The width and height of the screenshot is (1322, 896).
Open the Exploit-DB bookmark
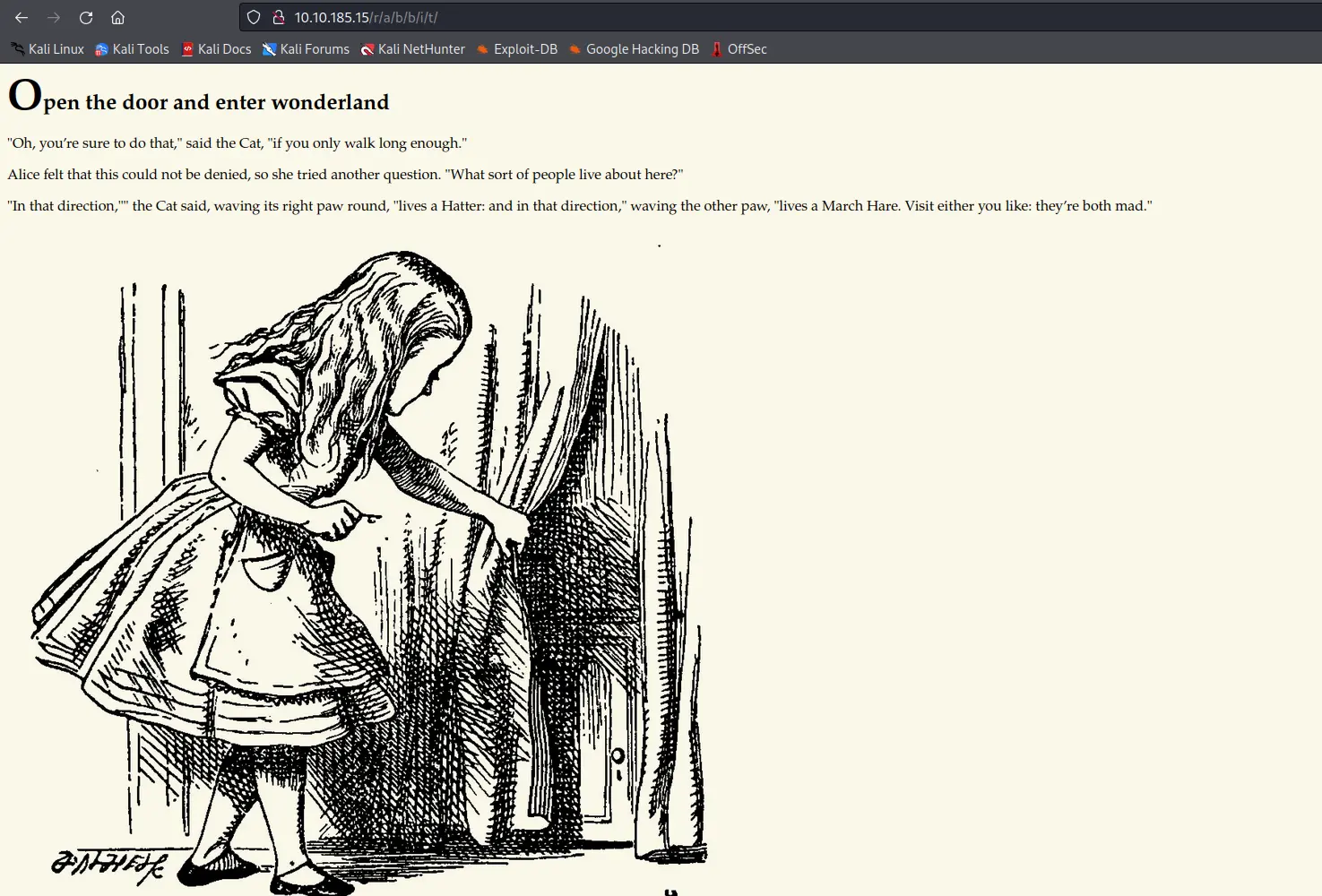pos(517,49)
